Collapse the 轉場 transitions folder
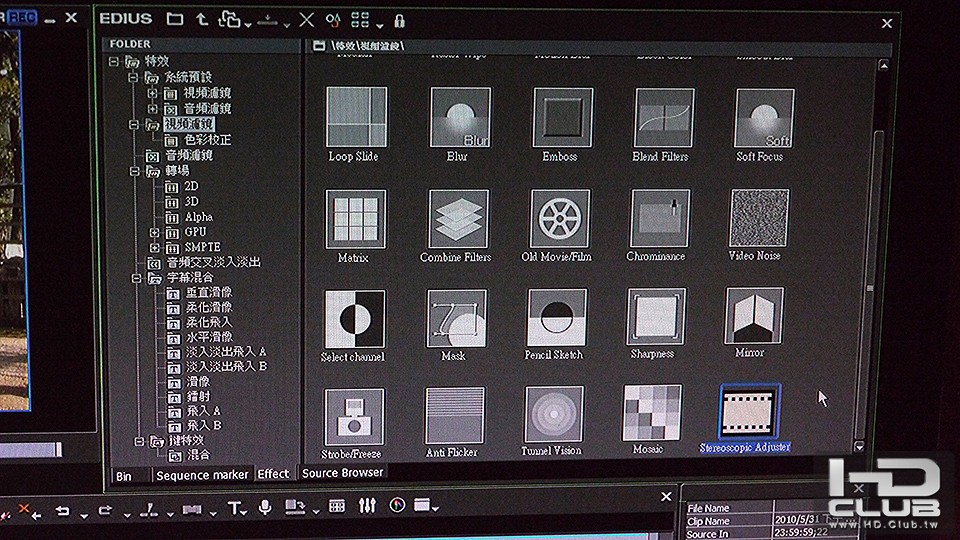 pyautogui.click(x=135, y=171)
